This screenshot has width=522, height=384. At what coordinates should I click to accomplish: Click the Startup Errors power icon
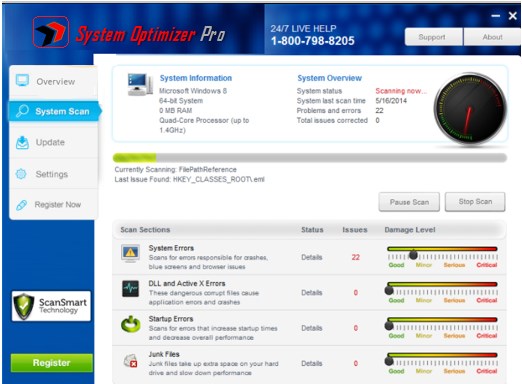[x=131, y=324]
